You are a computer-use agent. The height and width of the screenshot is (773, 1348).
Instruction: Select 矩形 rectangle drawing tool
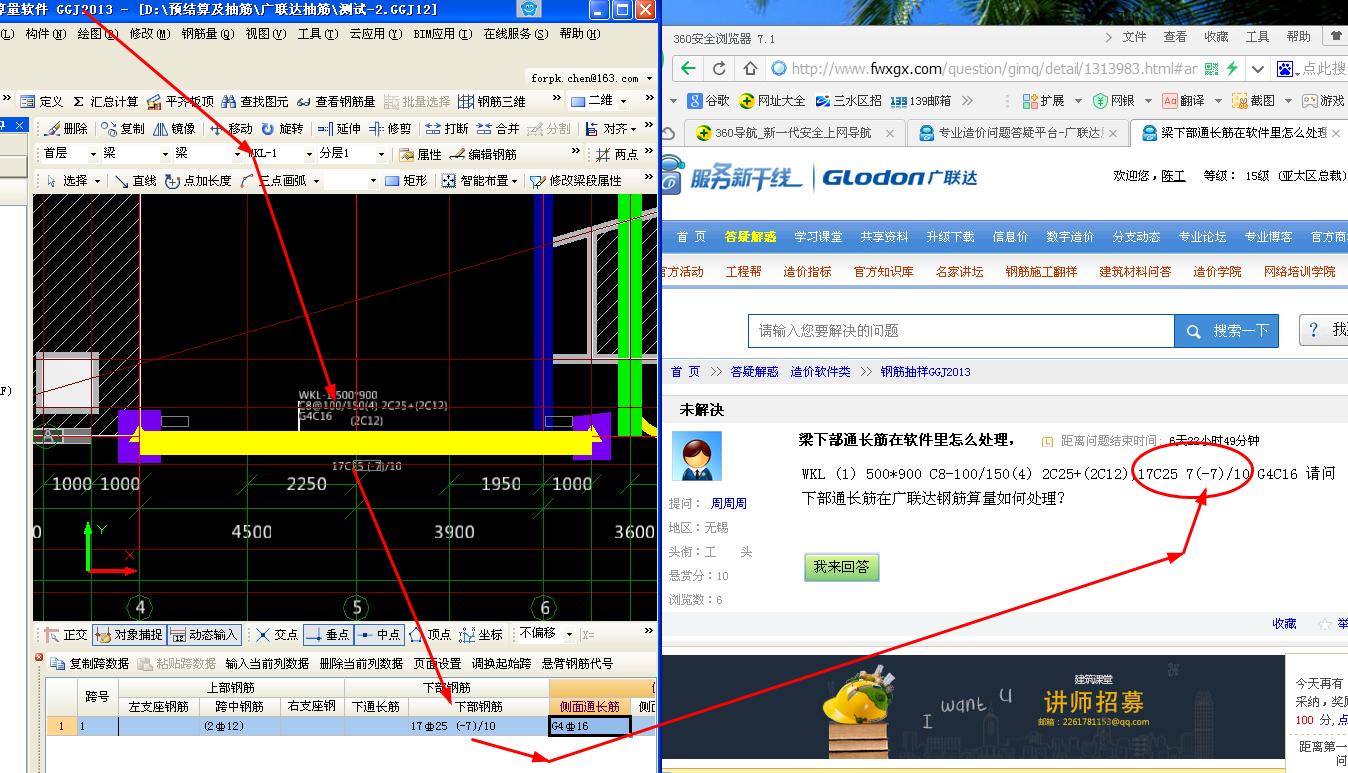(x=405, y=180)
